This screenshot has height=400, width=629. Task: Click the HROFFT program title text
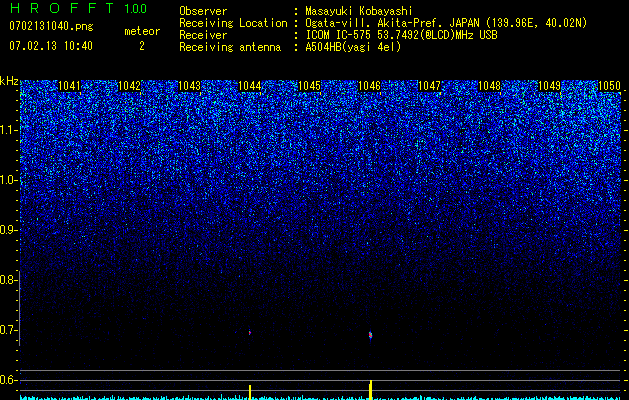click(62, 8)
